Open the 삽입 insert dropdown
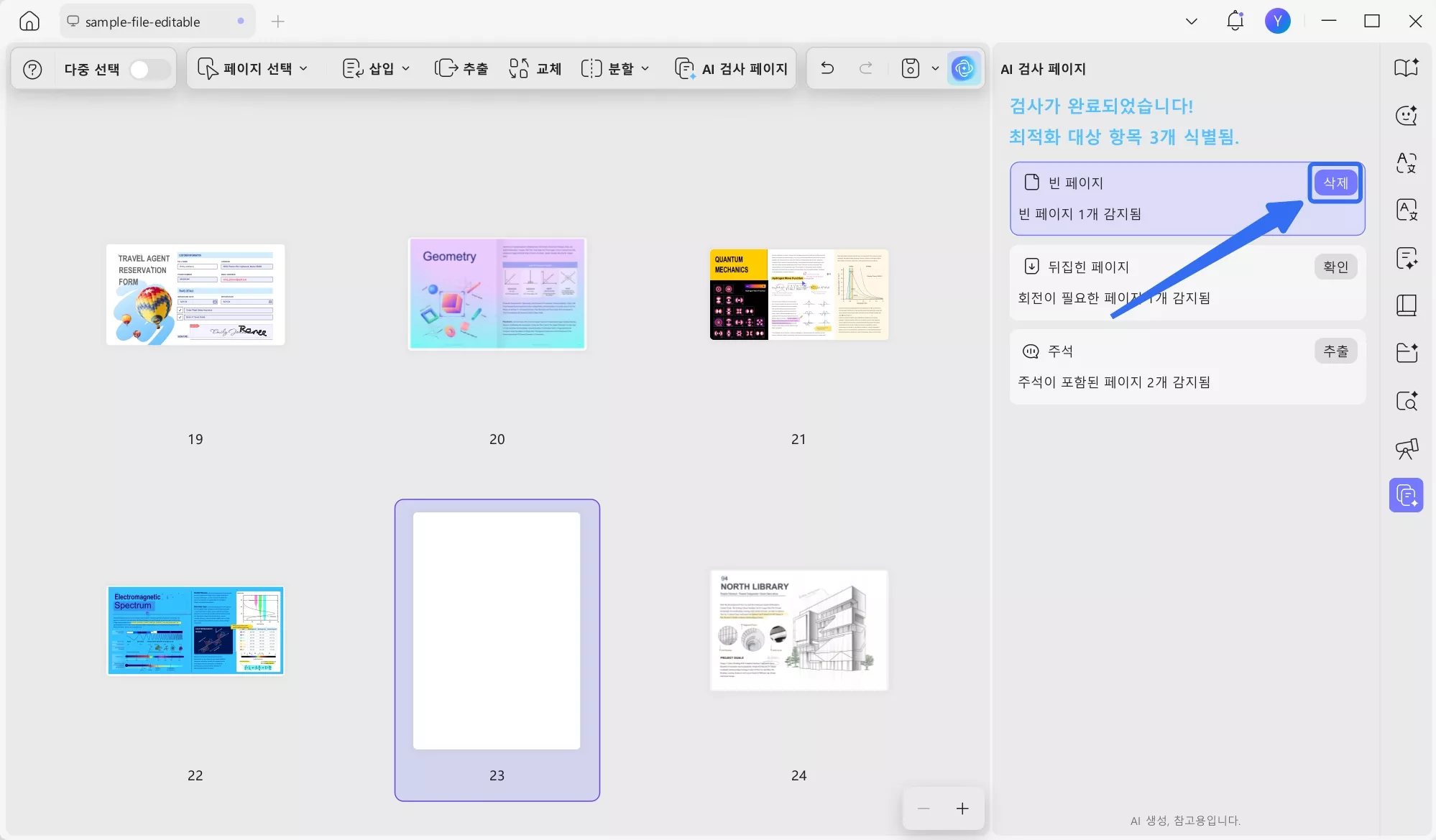Image resolution: width=1436 pixels, height=840 pixels. point(375,68)
